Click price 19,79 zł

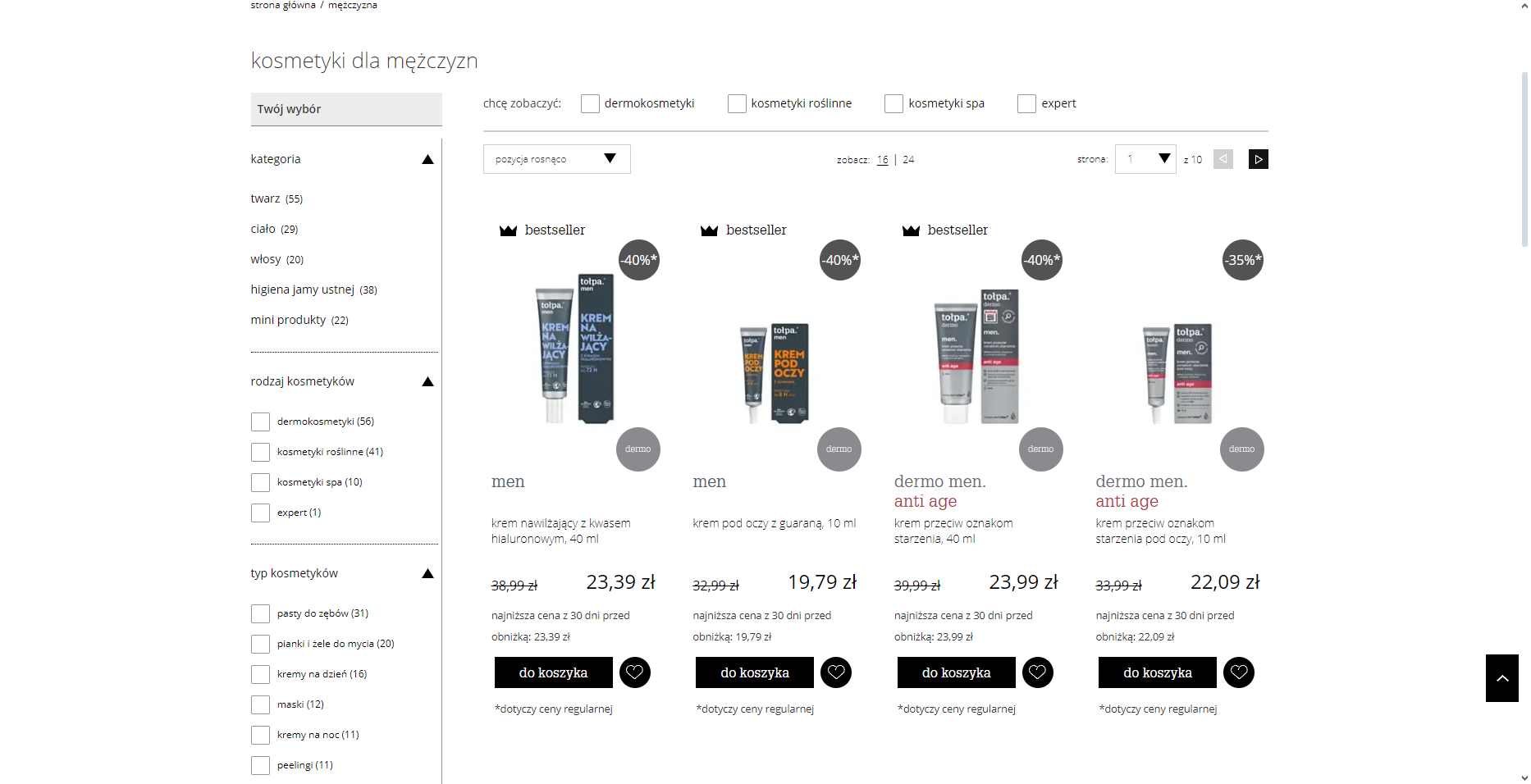pos(822,582)
